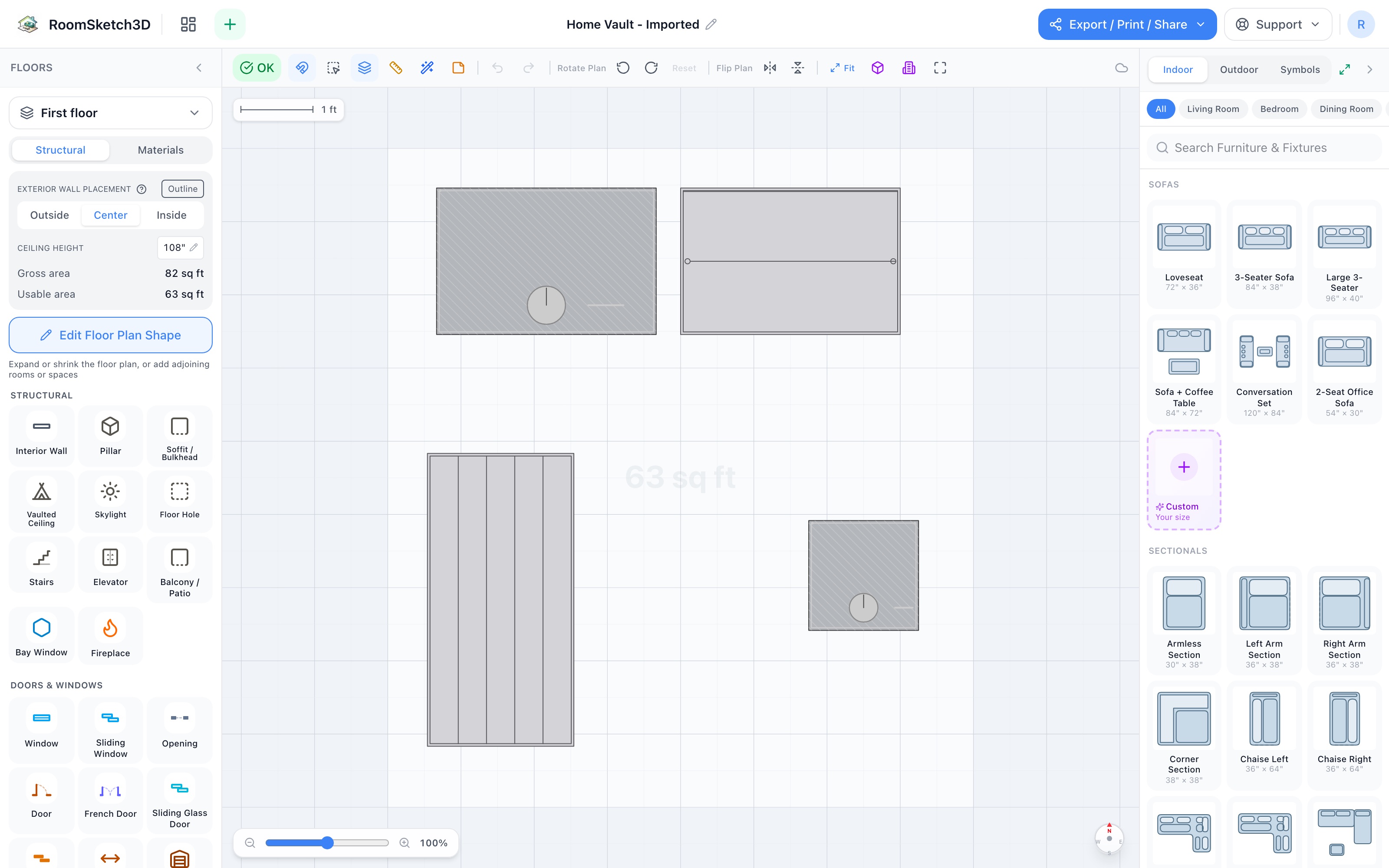Viewport: 1389px width, 868px height.
Task: Click Edit Floor Plan Shape button
Action: pos(110,335)
